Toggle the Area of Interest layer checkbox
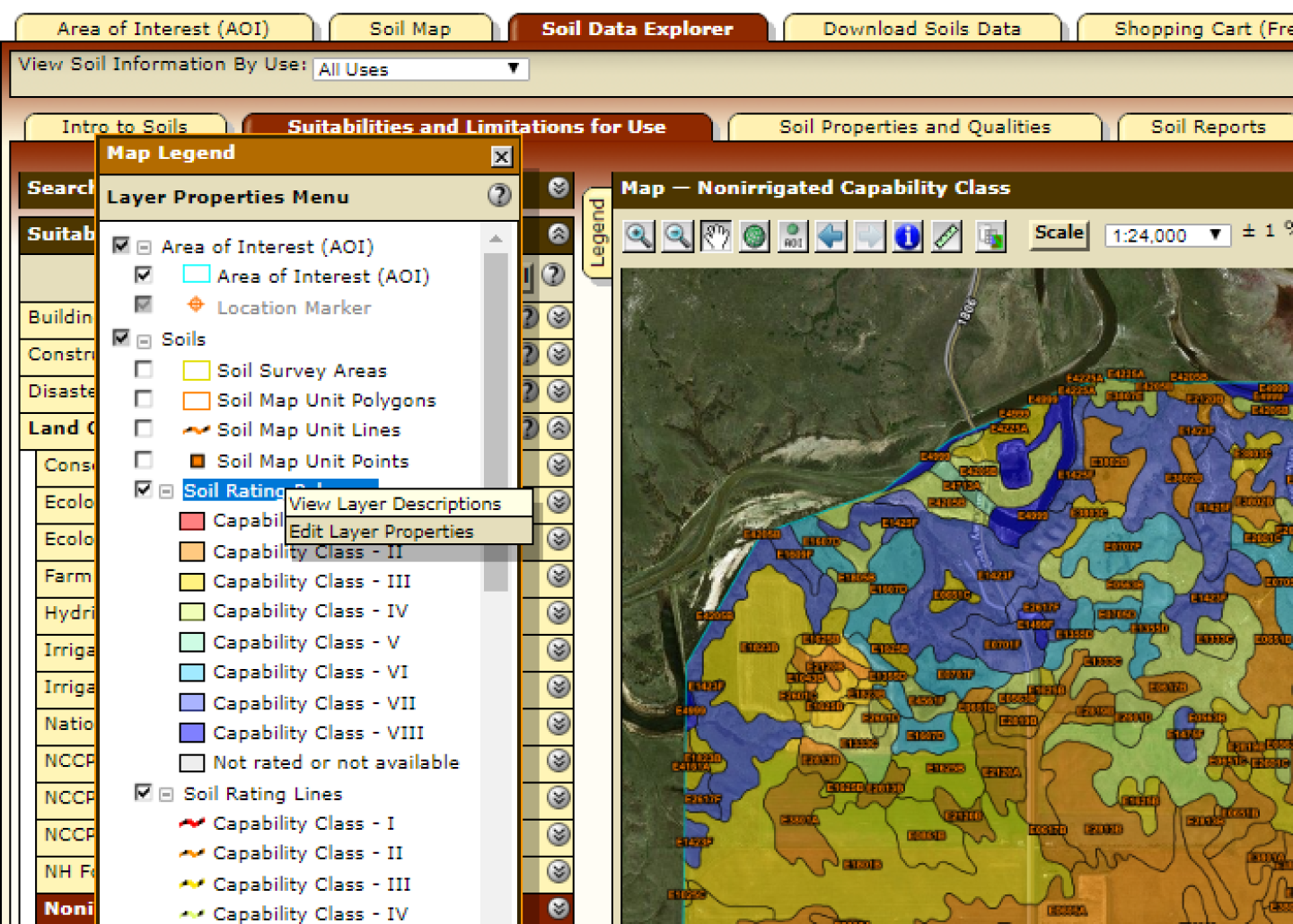Viewport: 1293px width, 924px height. [x=144, y=275]
